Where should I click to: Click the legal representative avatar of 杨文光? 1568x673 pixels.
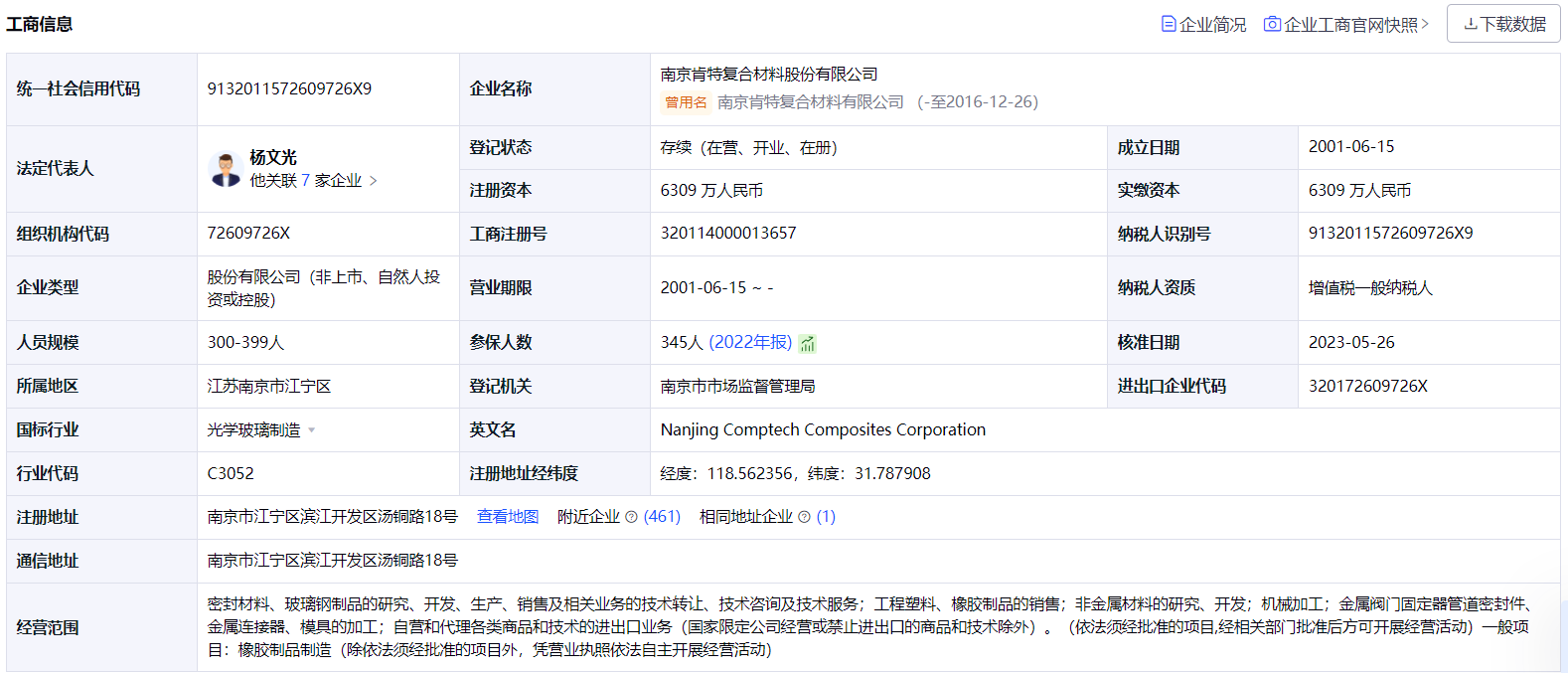tap(227, 169)
